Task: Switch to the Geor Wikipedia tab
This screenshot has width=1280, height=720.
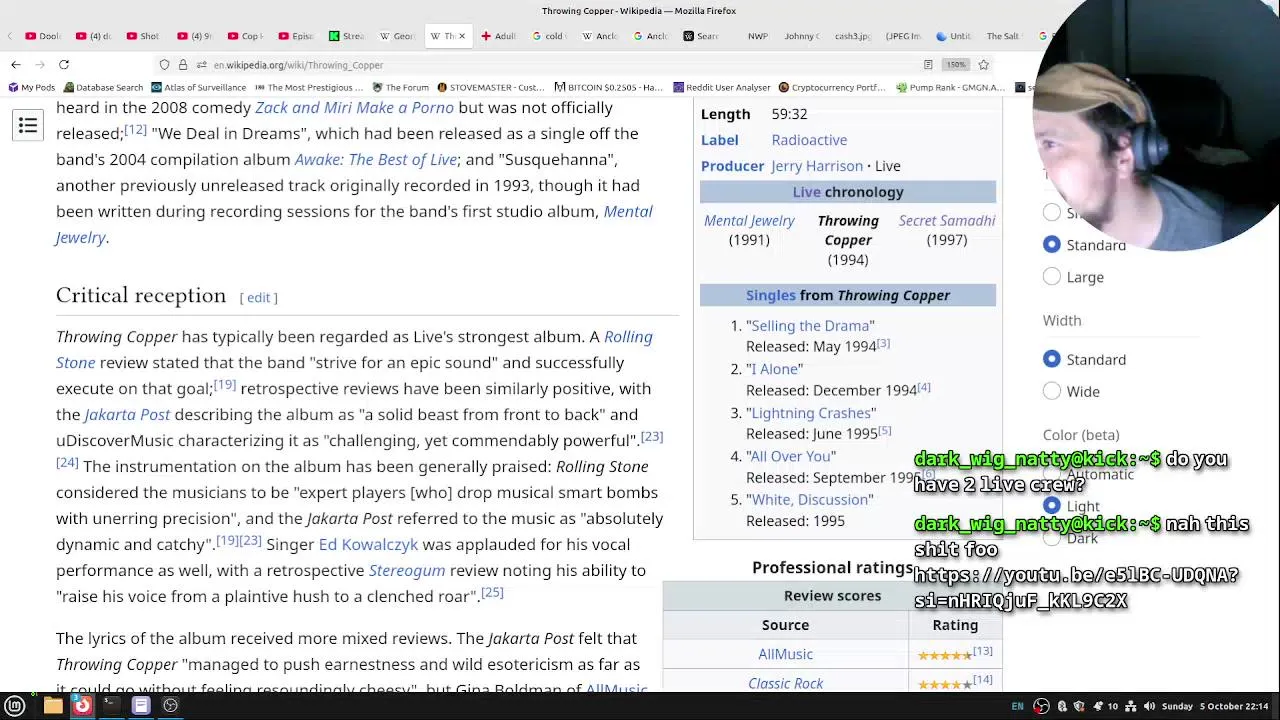Action: pyautogui.click(x=396, y=36)
